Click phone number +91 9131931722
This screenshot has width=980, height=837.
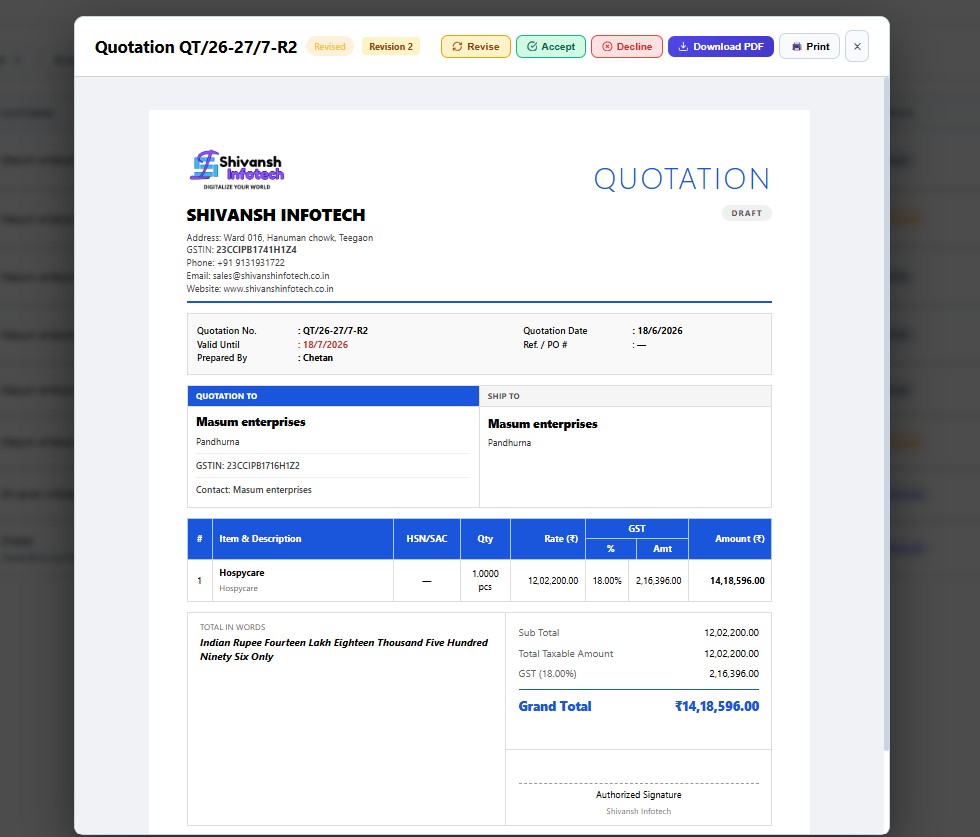pos(251,263)
